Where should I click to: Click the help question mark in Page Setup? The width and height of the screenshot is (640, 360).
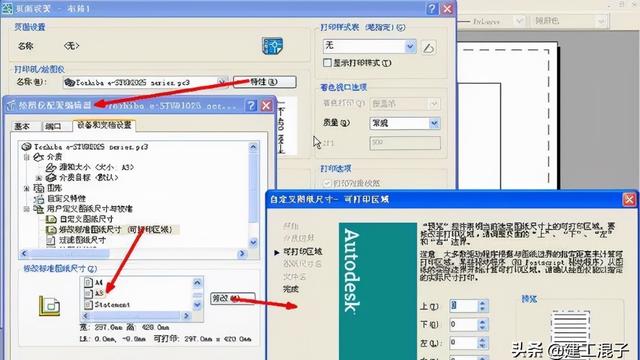coord(432,8)
